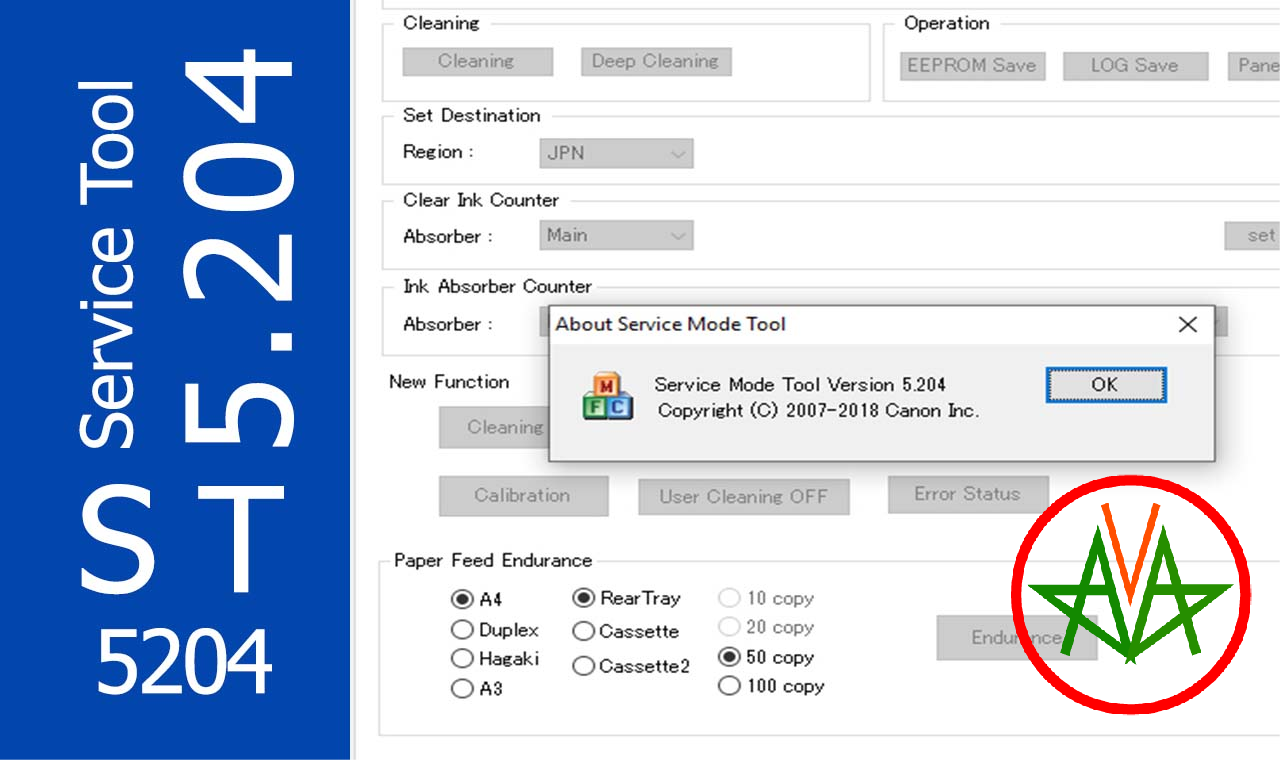Select the Duplex radio button

(462, 630)
